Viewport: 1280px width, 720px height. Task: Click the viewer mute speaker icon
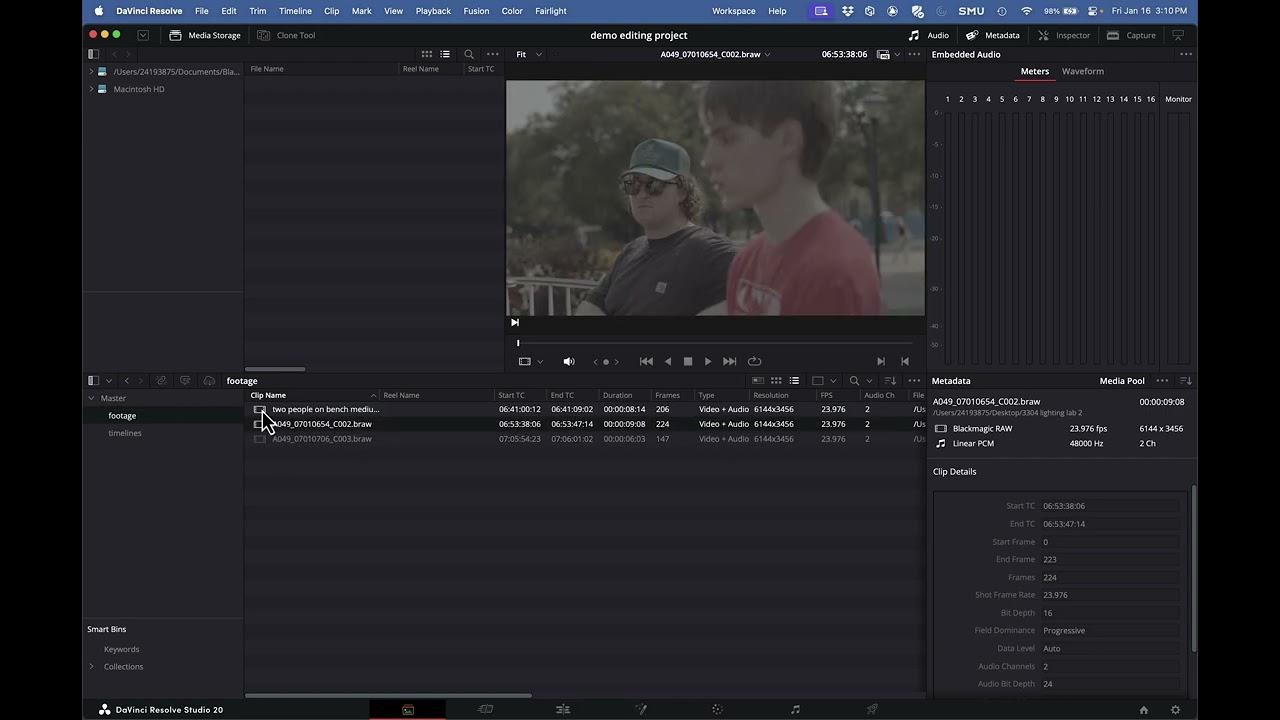569,361
